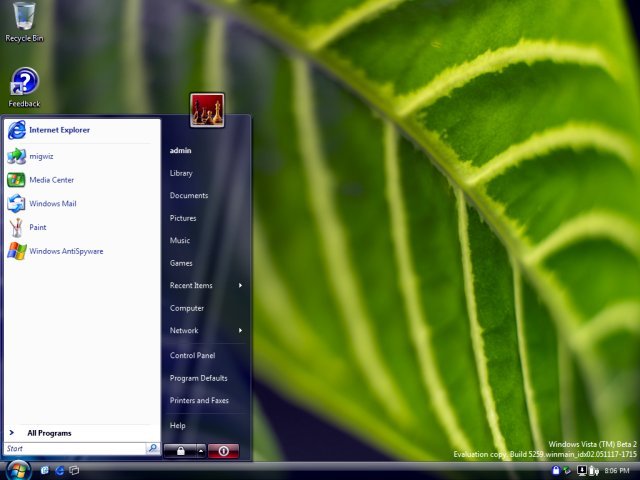The image size is (640, 480).
Task: Open Internet Explorer from Start menu
Action: (58, 130)
